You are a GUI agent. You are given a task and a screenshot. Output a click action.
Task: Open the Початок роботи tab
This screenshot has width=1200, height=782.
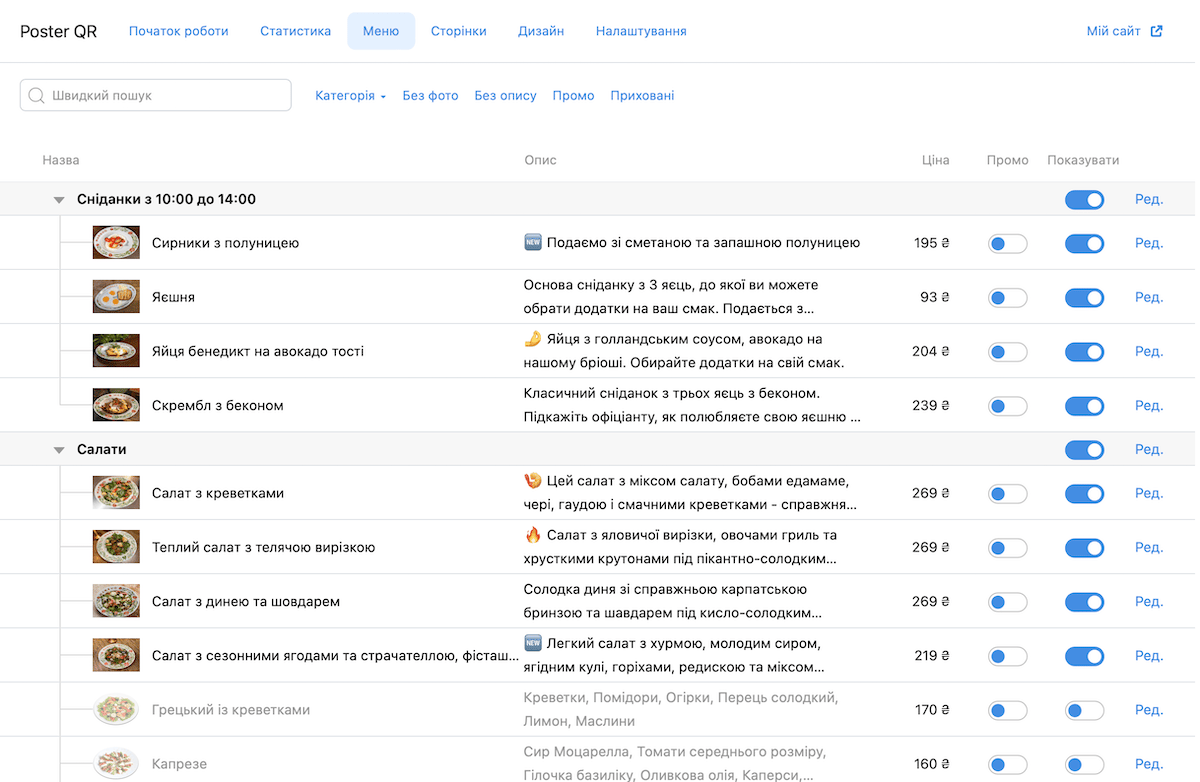pos(179,31)
